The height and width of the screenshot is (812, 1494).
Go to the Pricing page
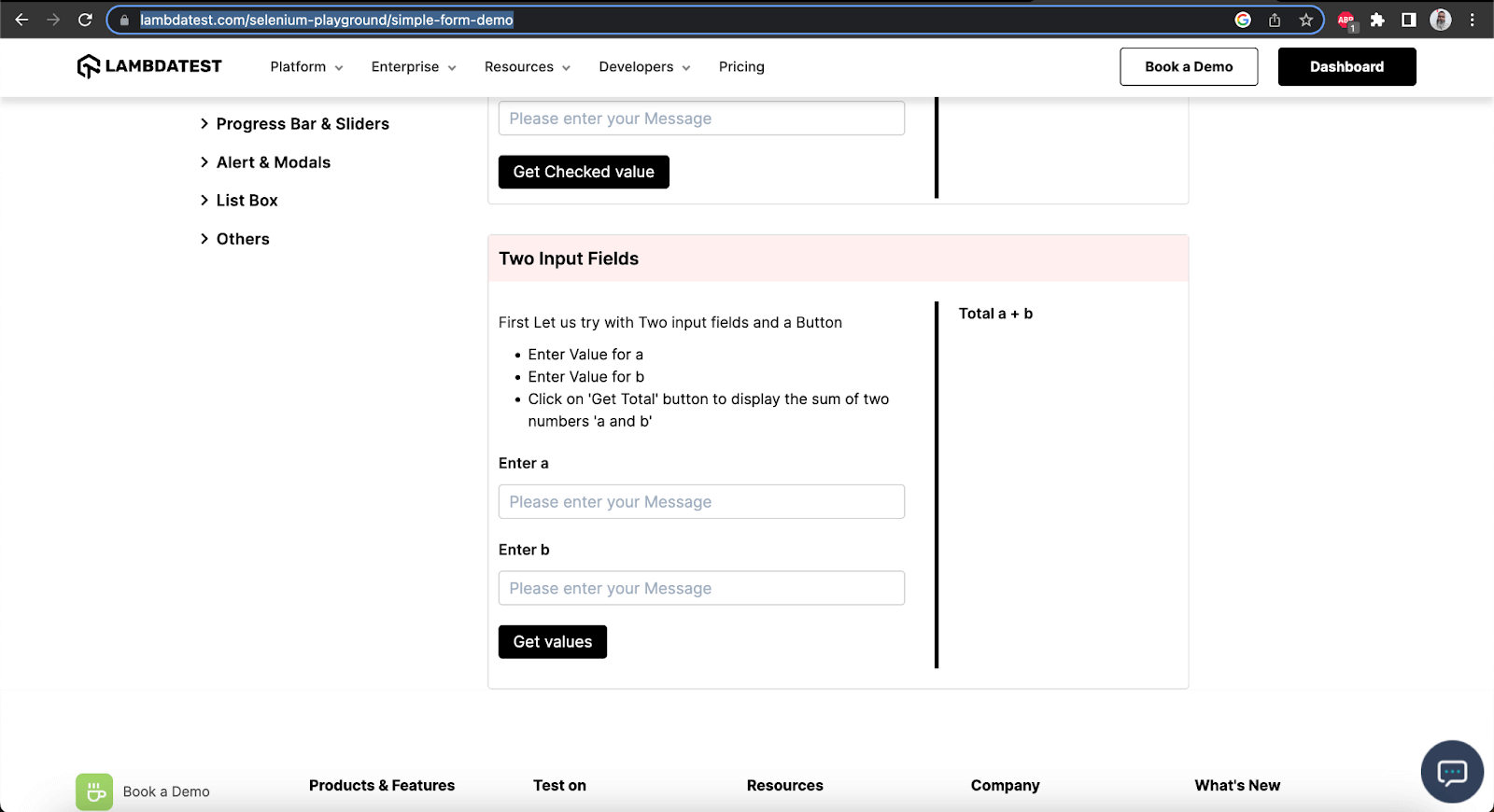click(741, 67)
